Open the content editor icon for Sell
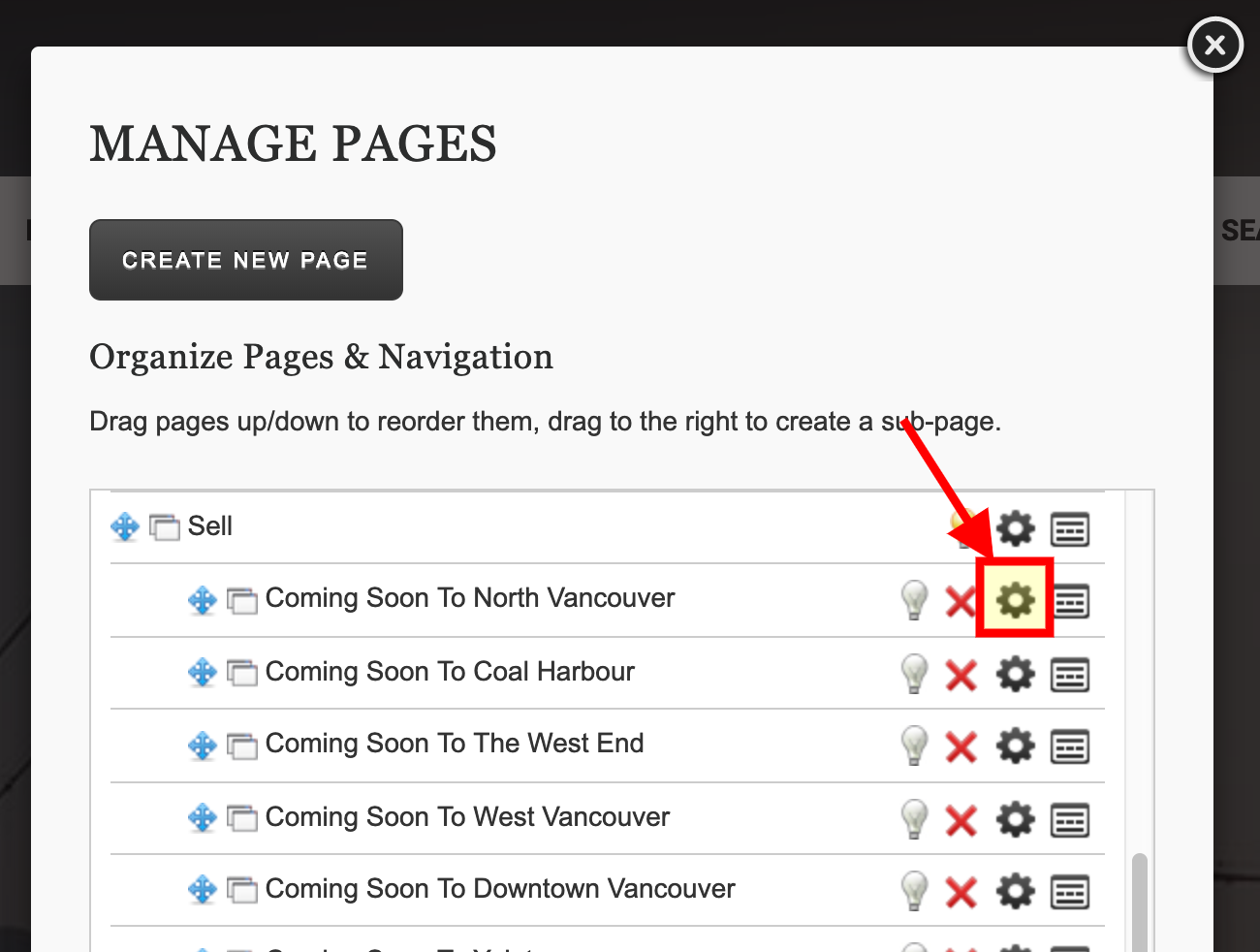This screenshot has height=952, width=1260. pyautogui.click(x=1070, y=529)
